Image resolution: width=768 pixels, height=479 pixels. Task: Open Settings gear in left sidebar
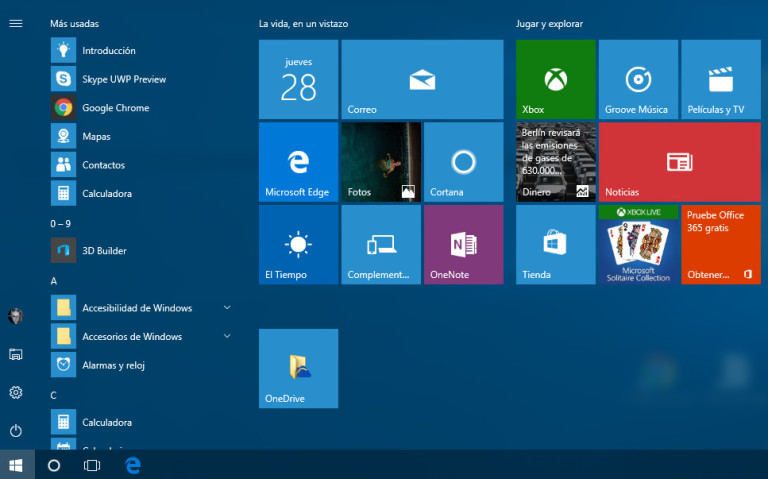coord(15,393)
